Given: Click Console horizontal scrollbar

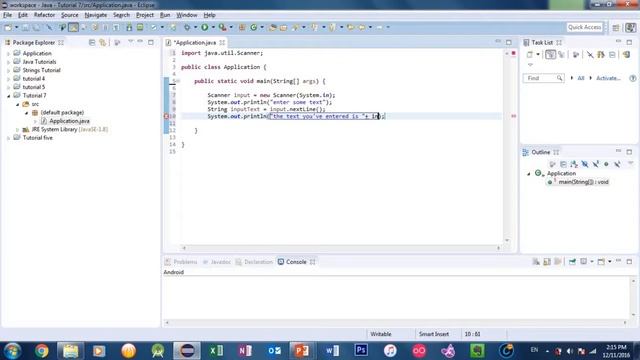Looking at the screenshot, I should click(396, 322).
